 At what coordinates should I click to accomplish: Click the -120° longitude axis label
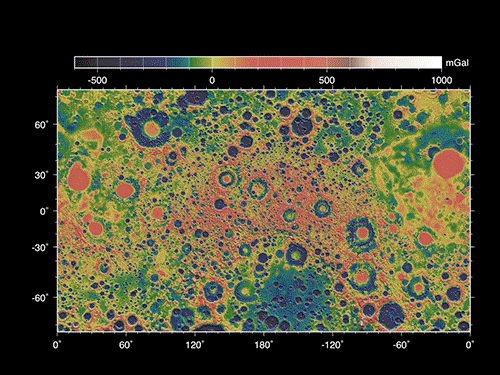coord(332,345)
